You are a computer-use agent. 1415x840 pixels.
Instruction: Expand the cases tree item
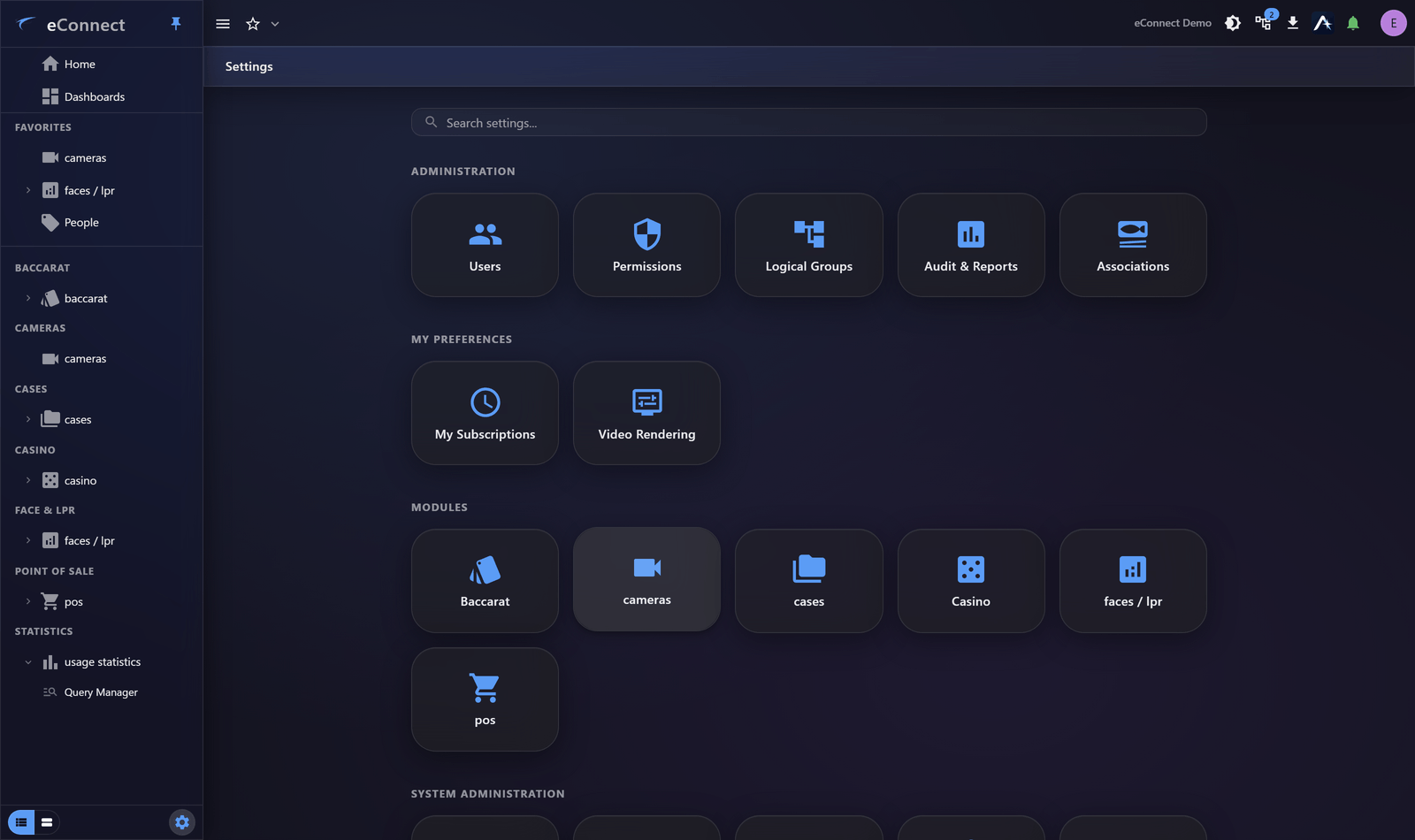28,419
